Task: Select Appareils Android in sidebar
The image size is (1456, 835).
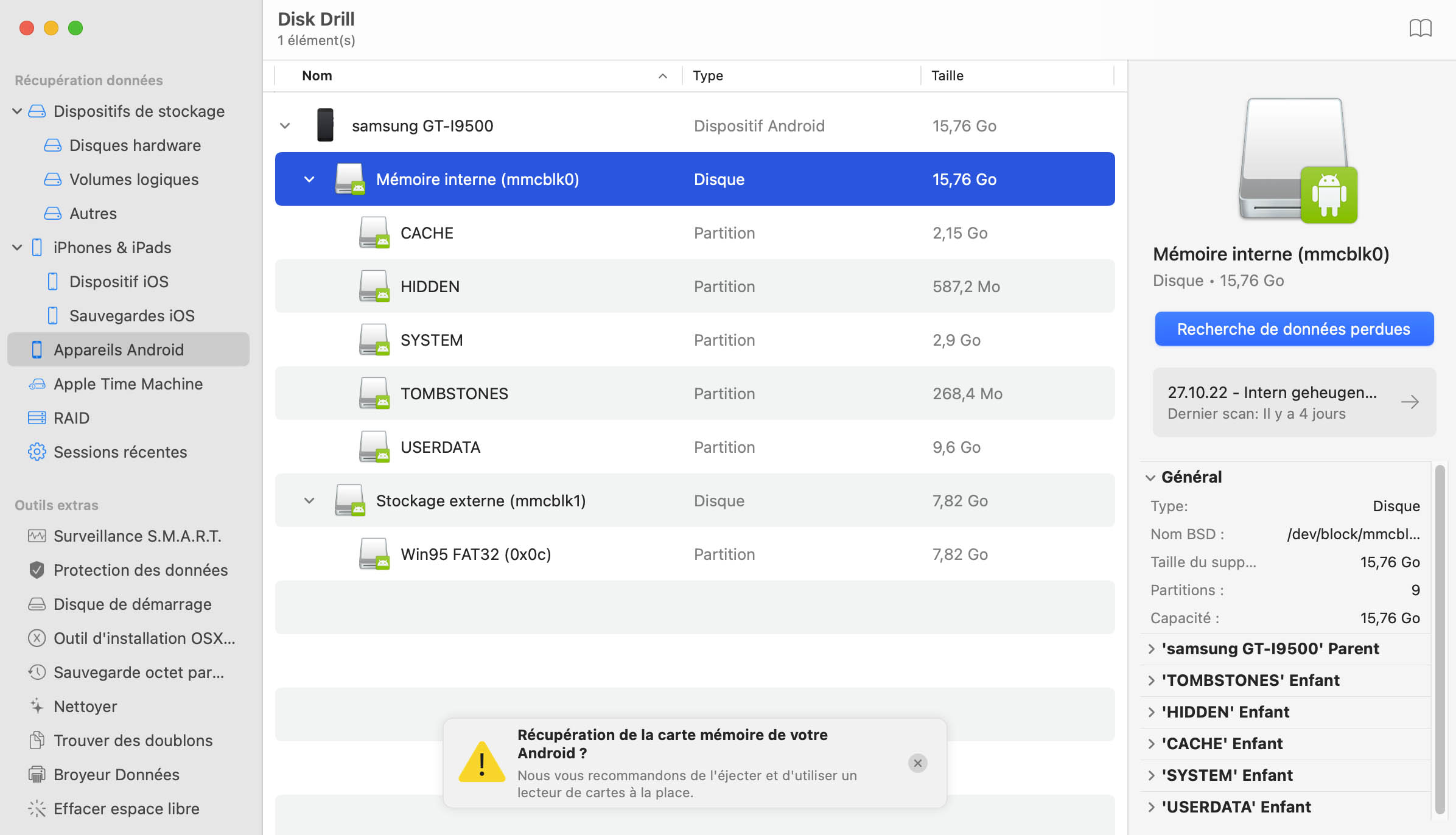Action: click(x=128, y=349)
